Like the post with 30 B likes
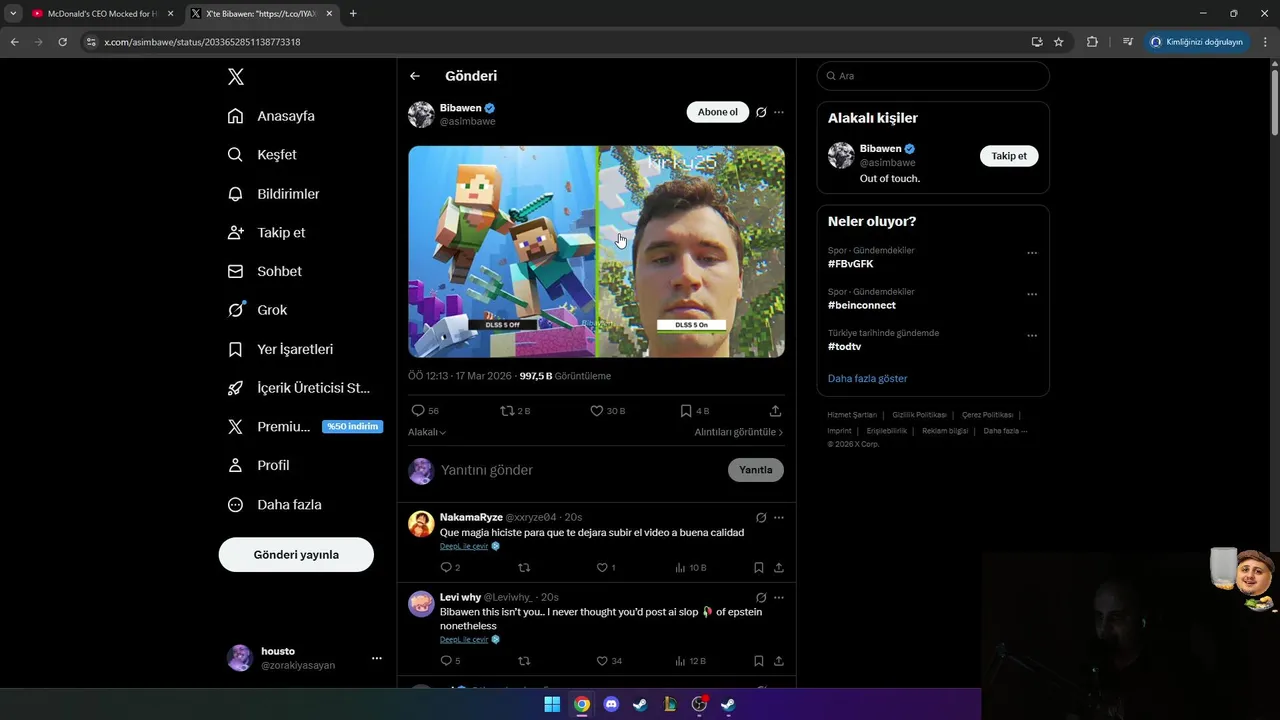 click(x=597, y=411)
